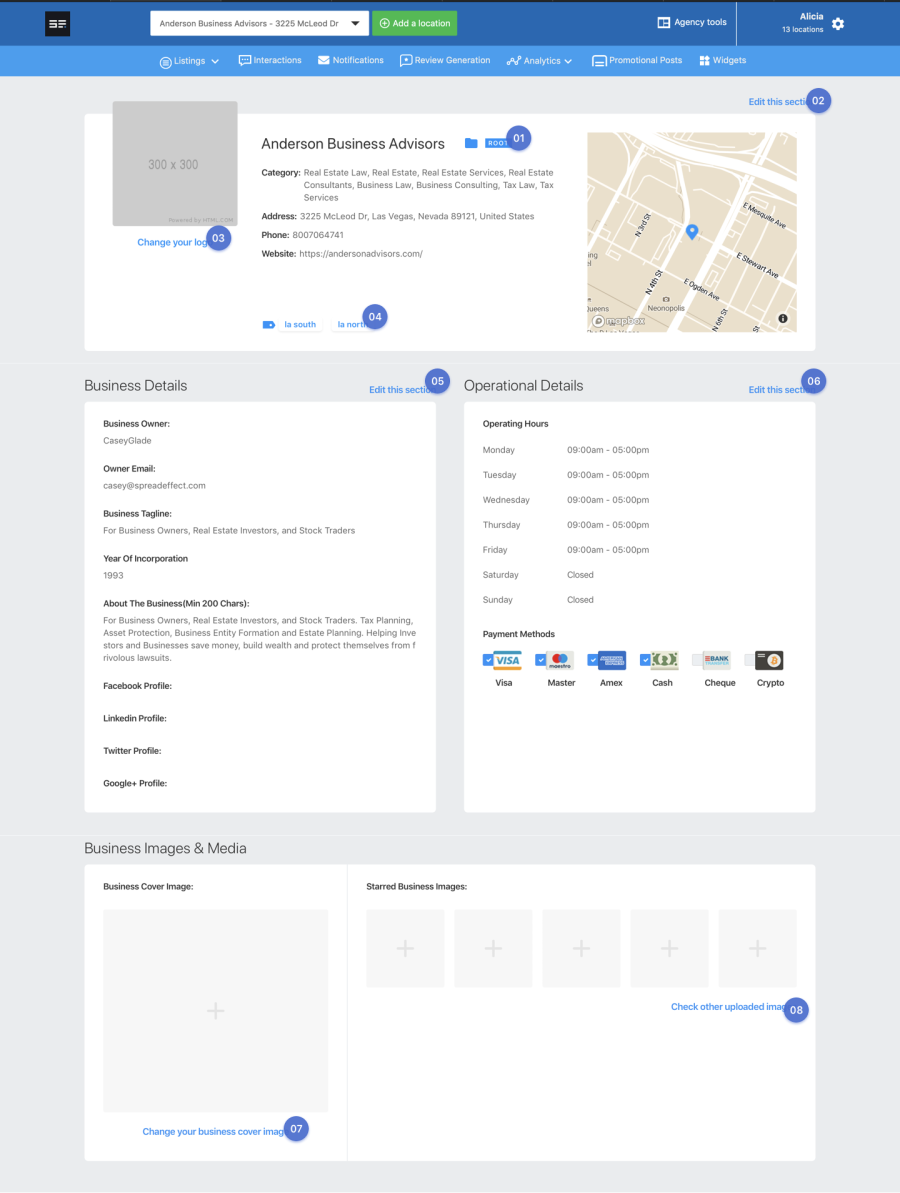Open Notifications in the nav bar
Screen dimensions: 900x1193
(x=351, y=60)
